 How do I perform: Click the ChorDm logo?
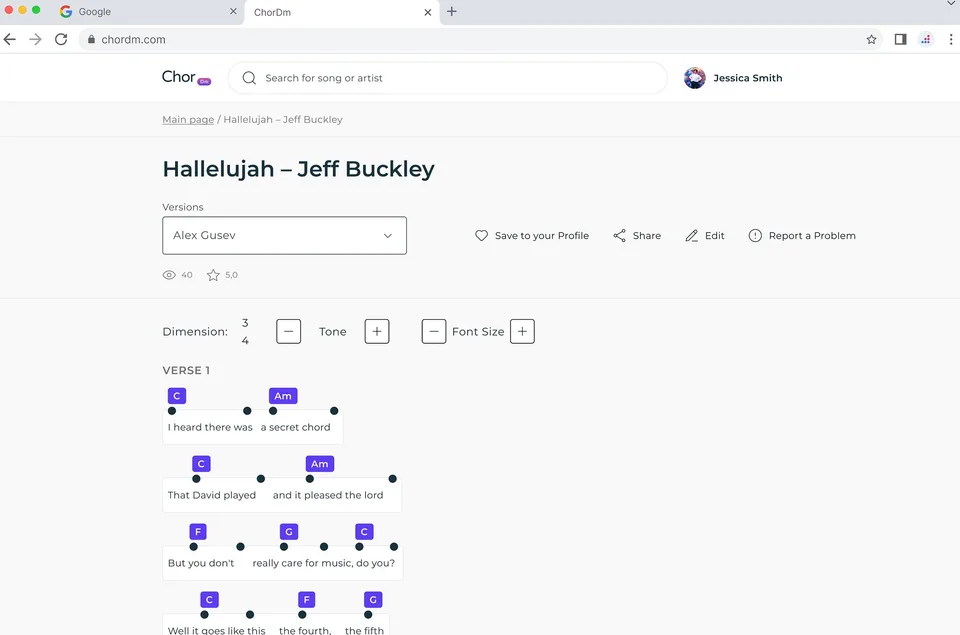[x=186, y=78]
